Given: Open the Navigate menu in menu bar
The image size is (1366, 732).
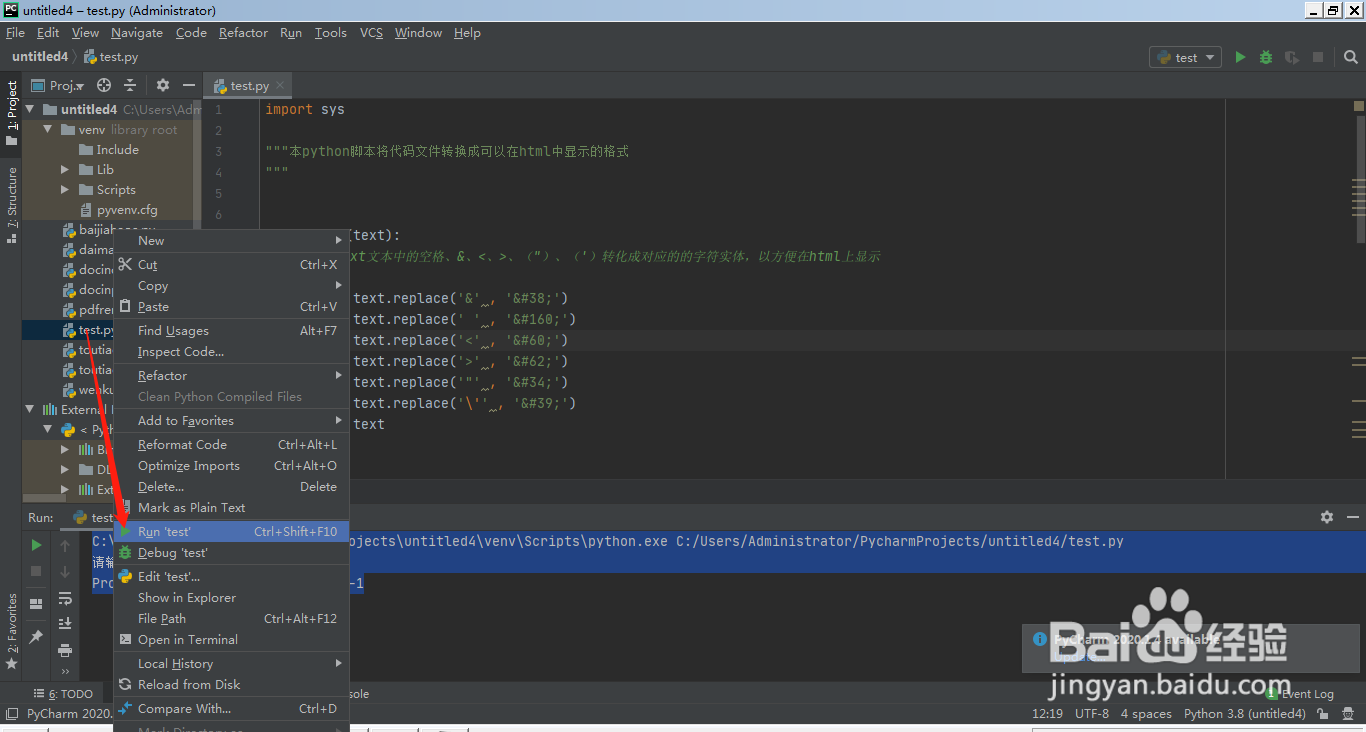Looking at the screenshot, I should coord(137,33).
